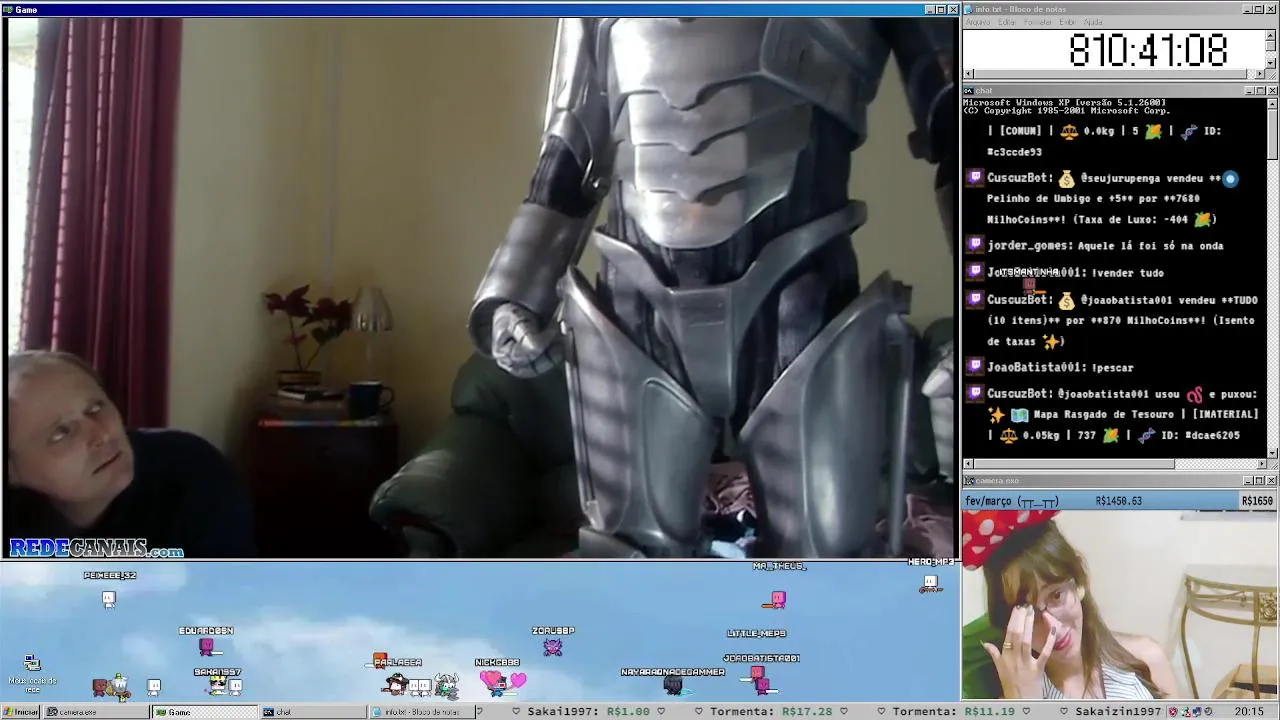Click Sakaizin1997 name in bottom ticker

point(1118,712)
